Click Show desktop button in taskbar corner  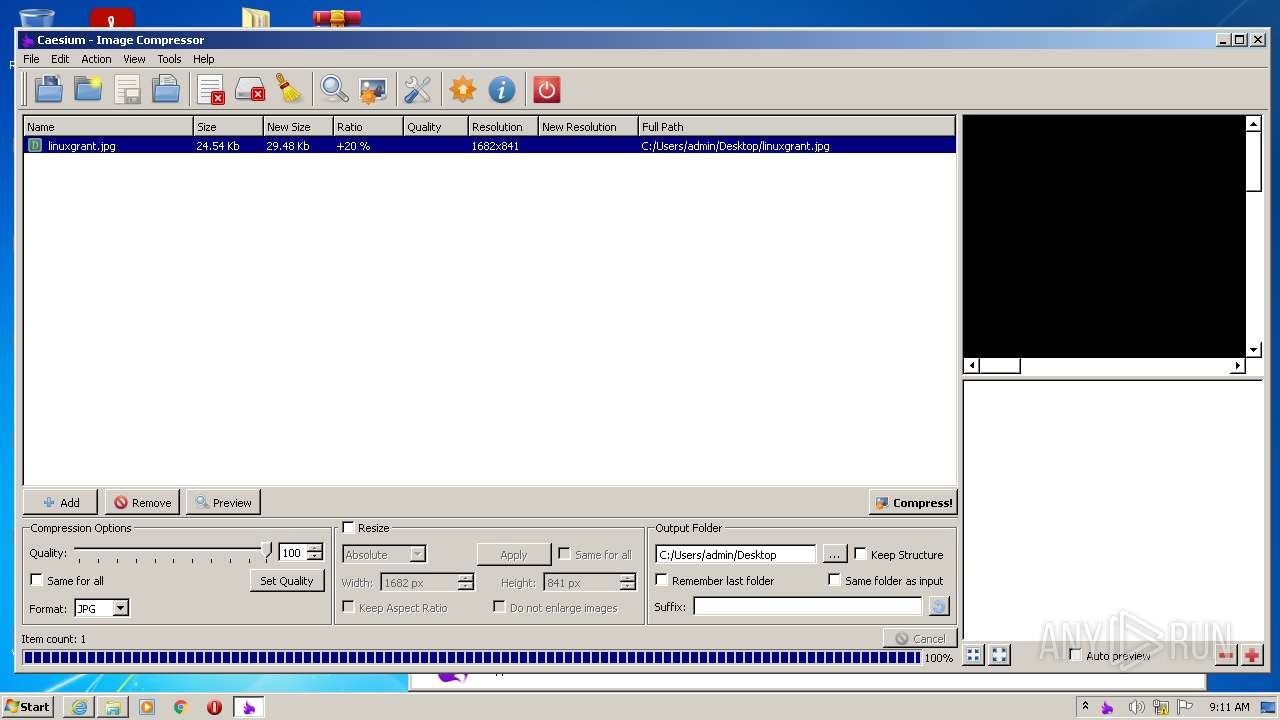[1268, 707]
